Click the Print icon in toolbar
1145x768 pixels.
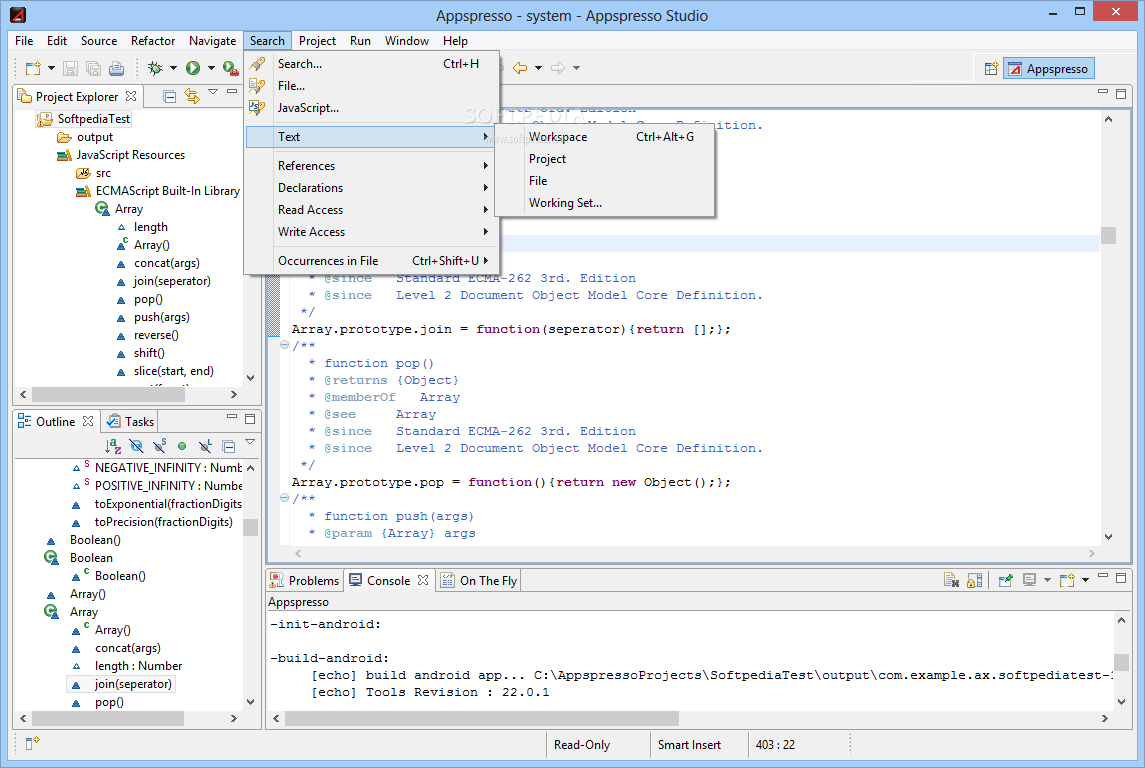click(x=116, y=68)
